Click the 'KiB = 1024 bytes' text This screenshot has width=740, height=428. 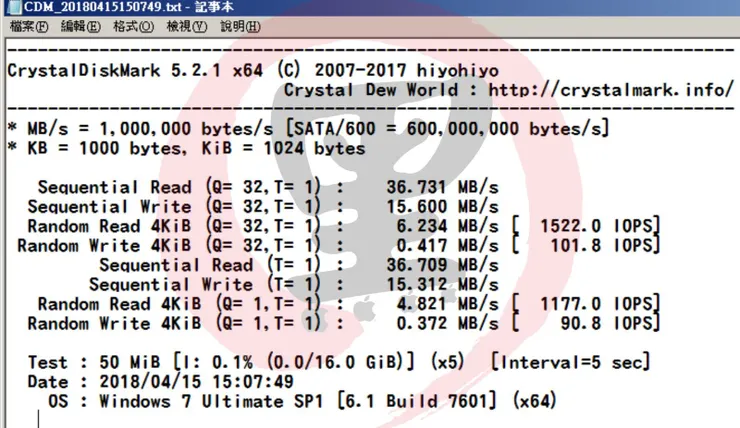[284, 149]
